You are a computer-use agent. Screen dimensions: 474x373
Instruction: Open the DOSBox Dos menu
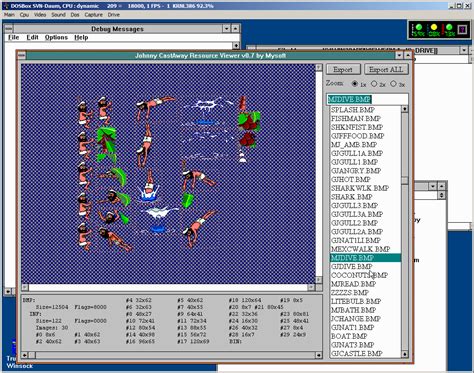point(75,15)
